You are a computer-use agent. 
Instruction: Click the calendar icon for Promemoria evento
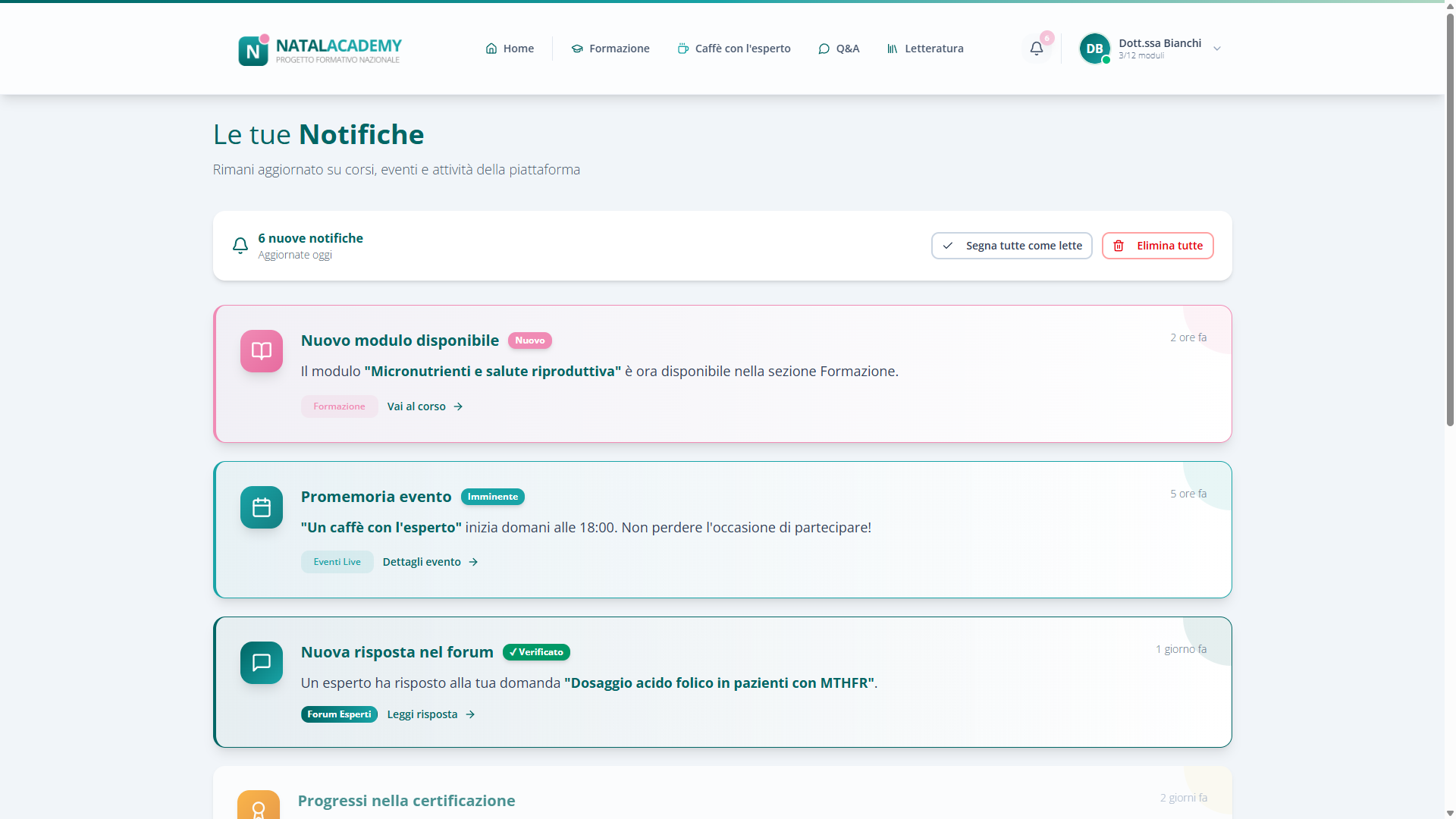pyautogui.click(x=262, y=507)
